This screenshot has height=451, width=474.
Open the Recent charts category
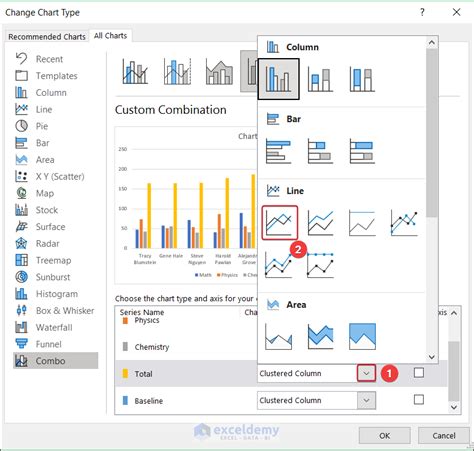click(x=56, y=59)
